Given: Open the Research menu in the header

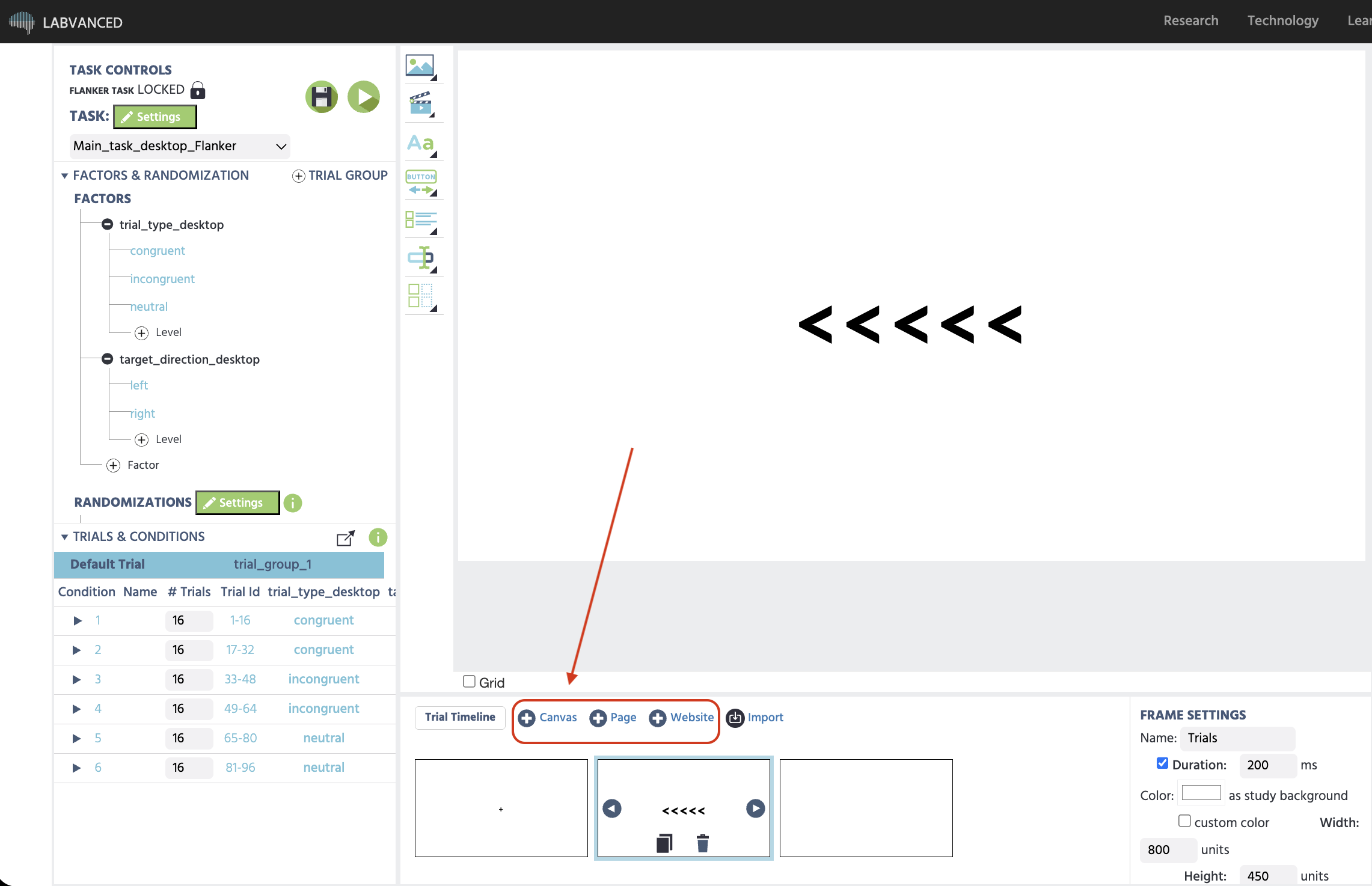Looking at the screenshot, I should tap(1190, 21).
